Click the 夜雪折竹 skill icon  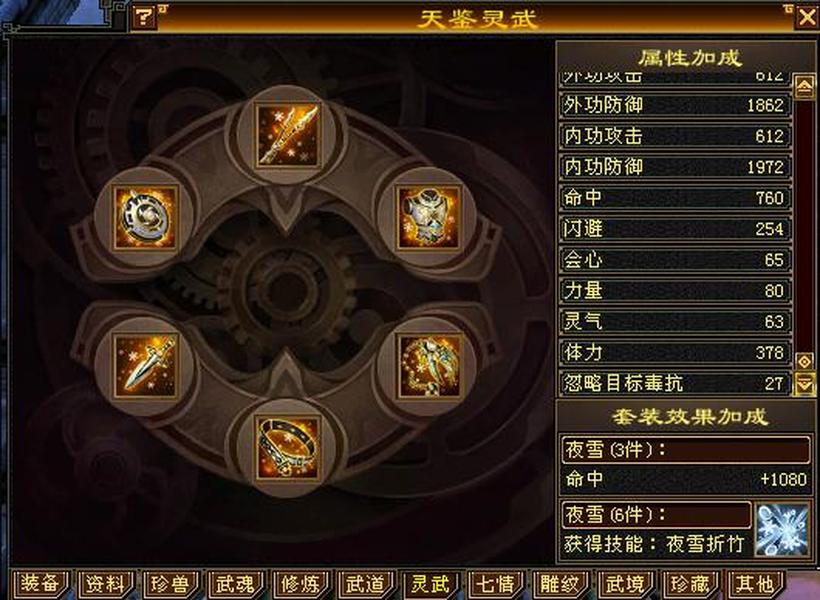point(782,530)
